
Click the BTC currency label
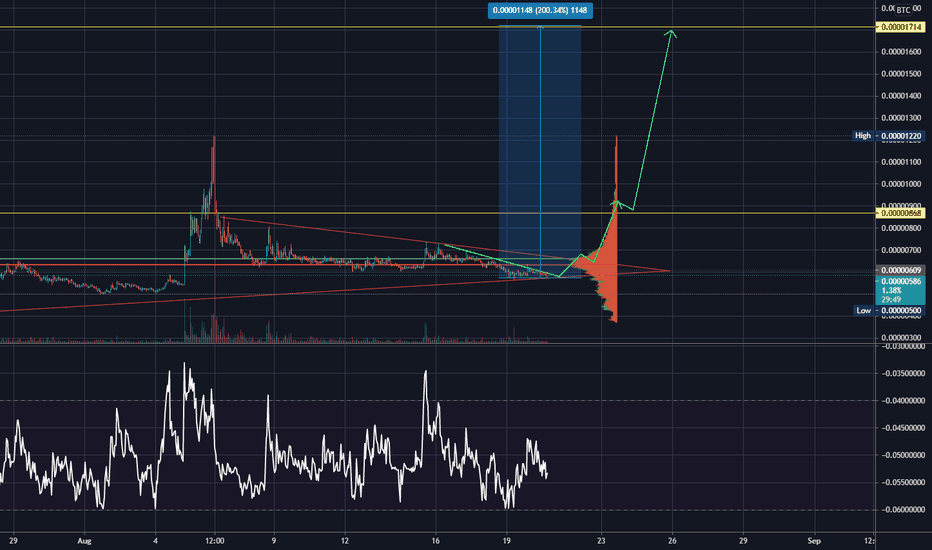pyautogui.click(x=903, y=10)
